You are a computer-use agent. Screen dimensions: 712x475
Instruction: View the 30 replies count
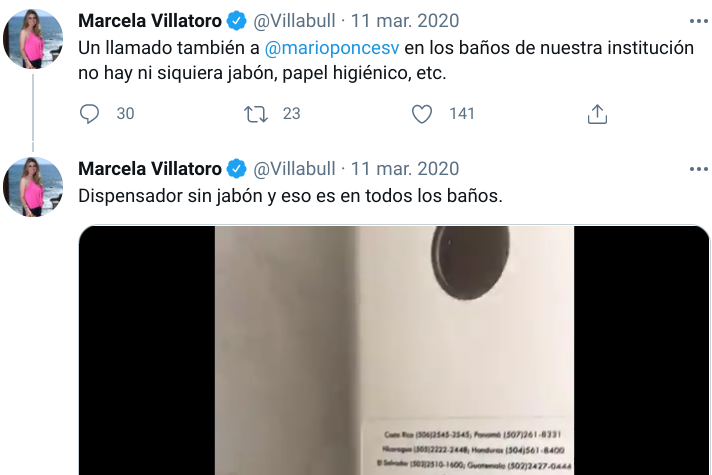pos(125,114)
